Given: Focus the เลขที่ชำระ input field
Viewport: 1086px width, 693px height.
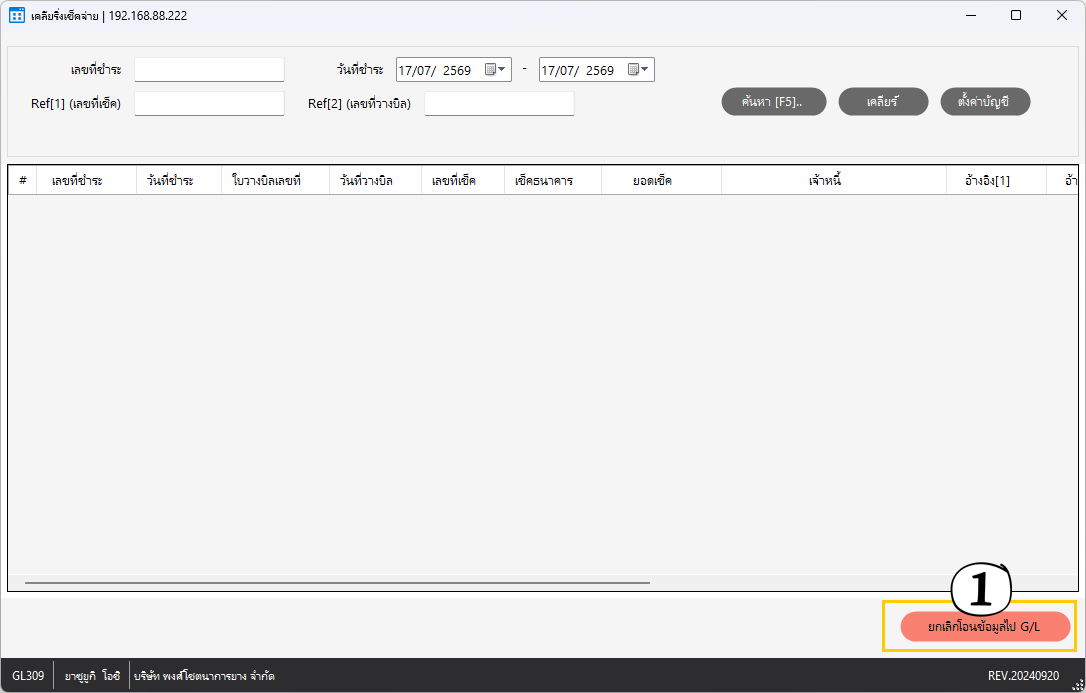Looking at the screenshot, I should 209,69.
